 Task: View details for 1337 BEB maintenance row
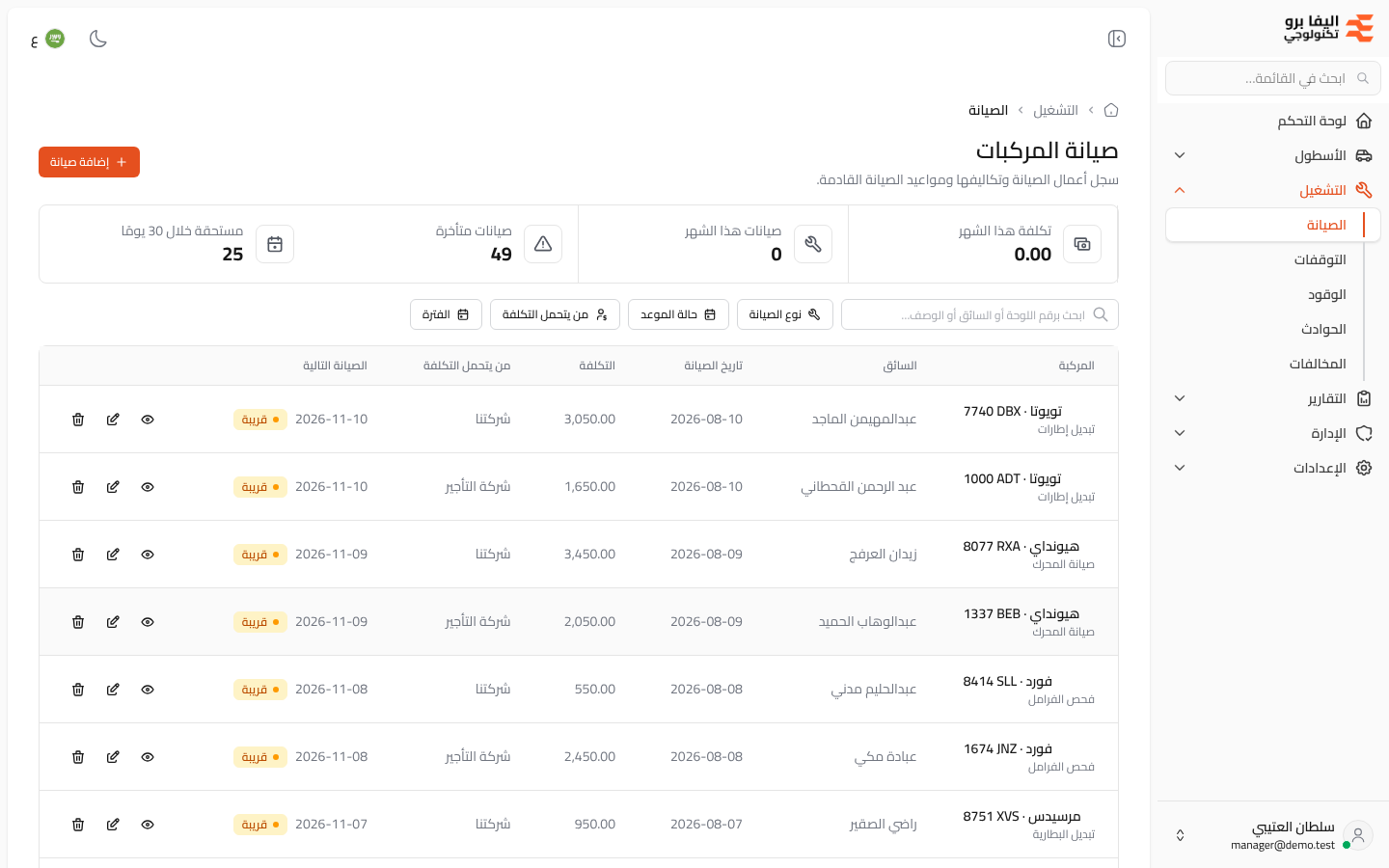coord(148,622)
